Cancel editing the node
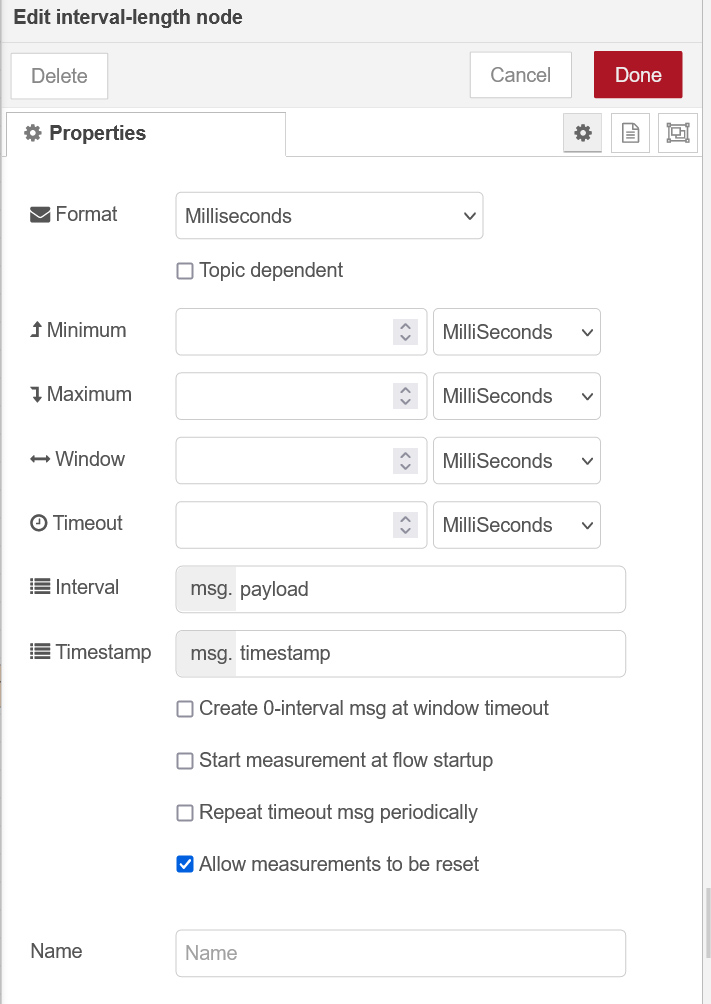 pyautogui.click(x=520, y=75)
